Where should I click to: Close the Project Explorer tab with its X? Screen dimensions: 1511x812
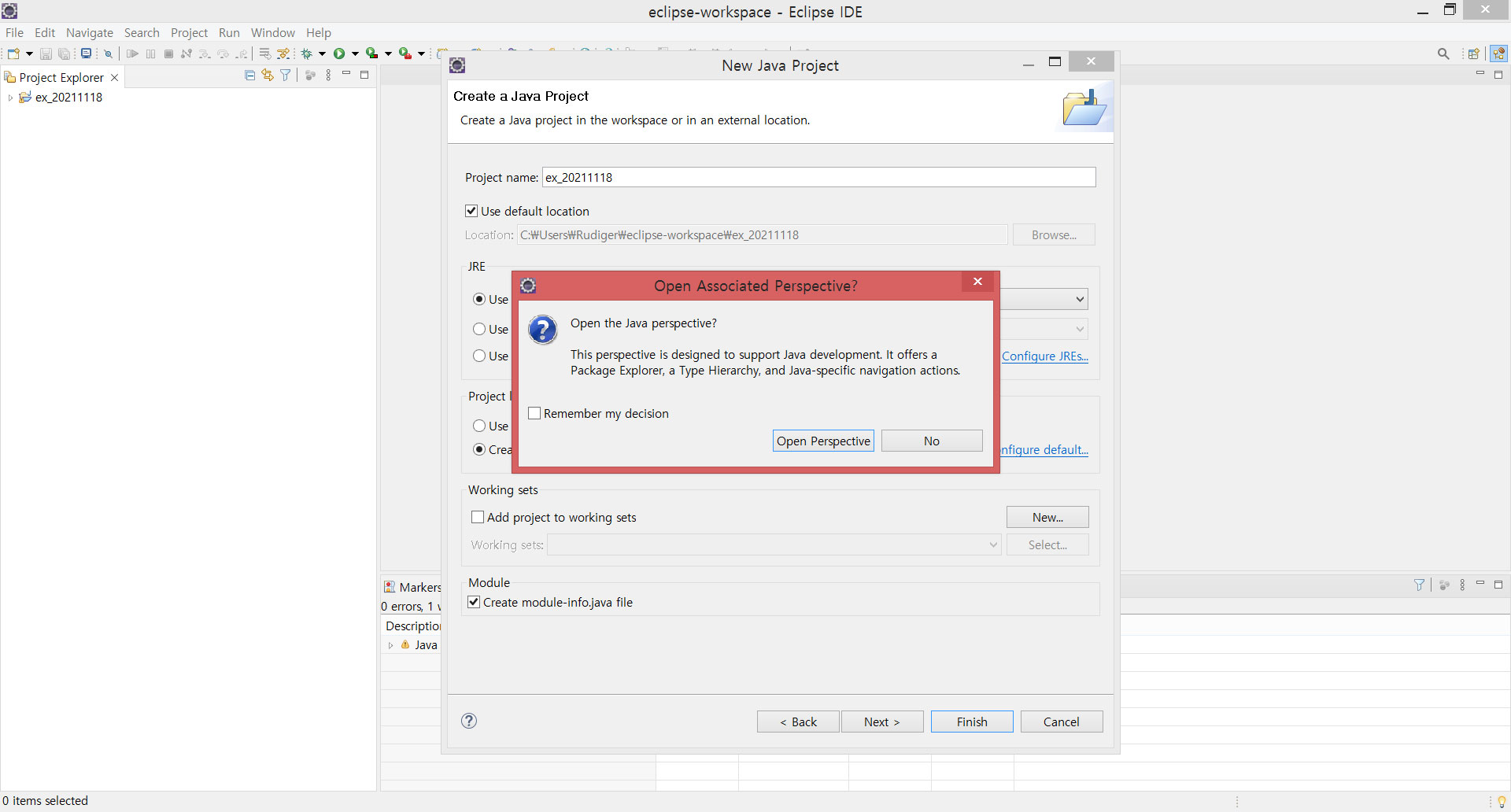click(115, 77)
